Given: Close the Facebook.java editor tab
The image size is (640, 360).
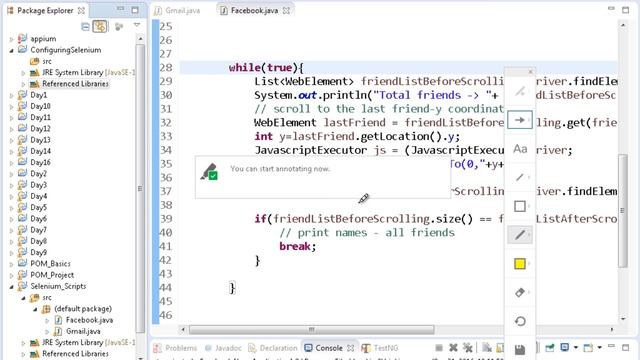Looking at the screenshot, I should point(287,11).
